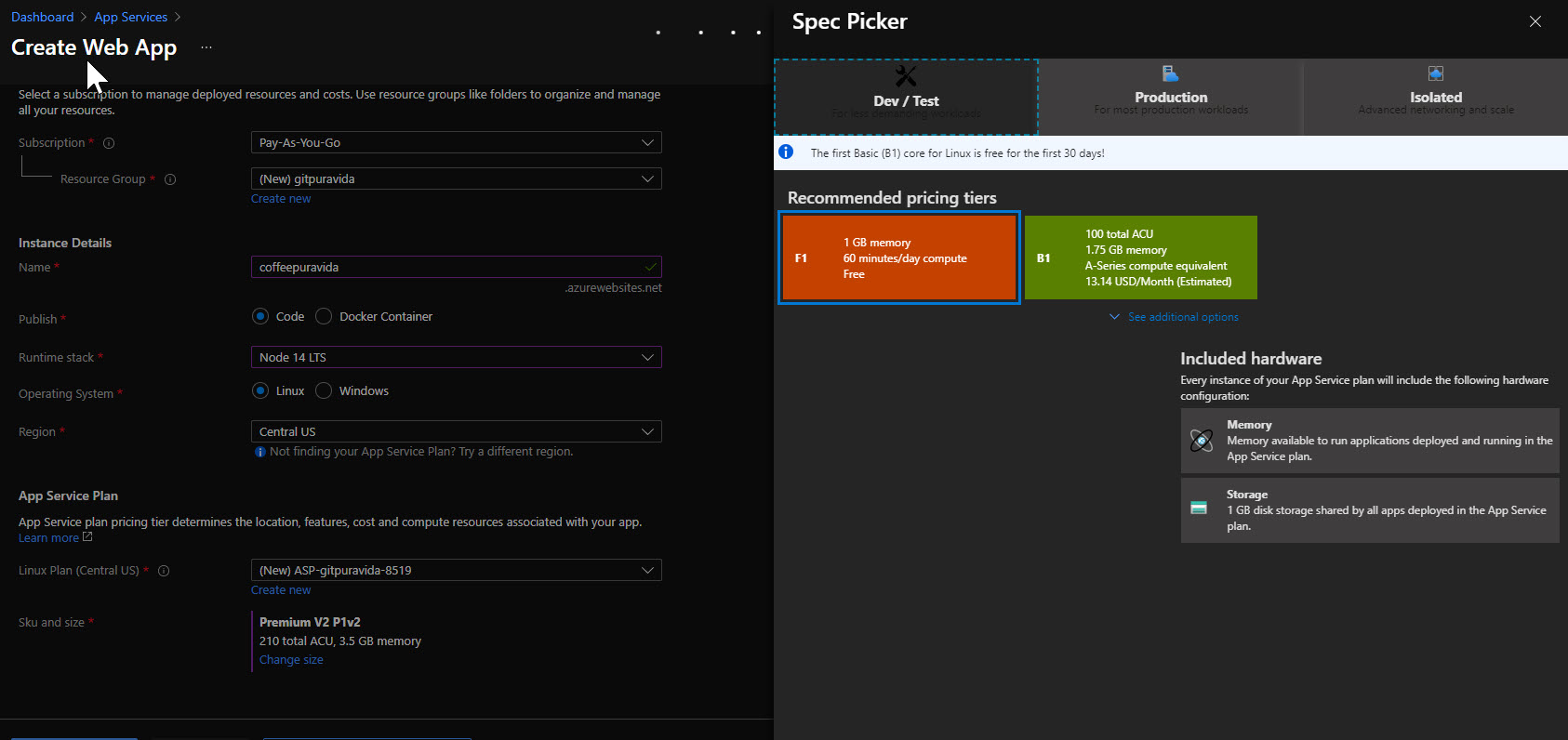The height and width of the screenshot is (740, 1568).
Task: Choose Windows as operating system
Action: click(x=324, y=391)
